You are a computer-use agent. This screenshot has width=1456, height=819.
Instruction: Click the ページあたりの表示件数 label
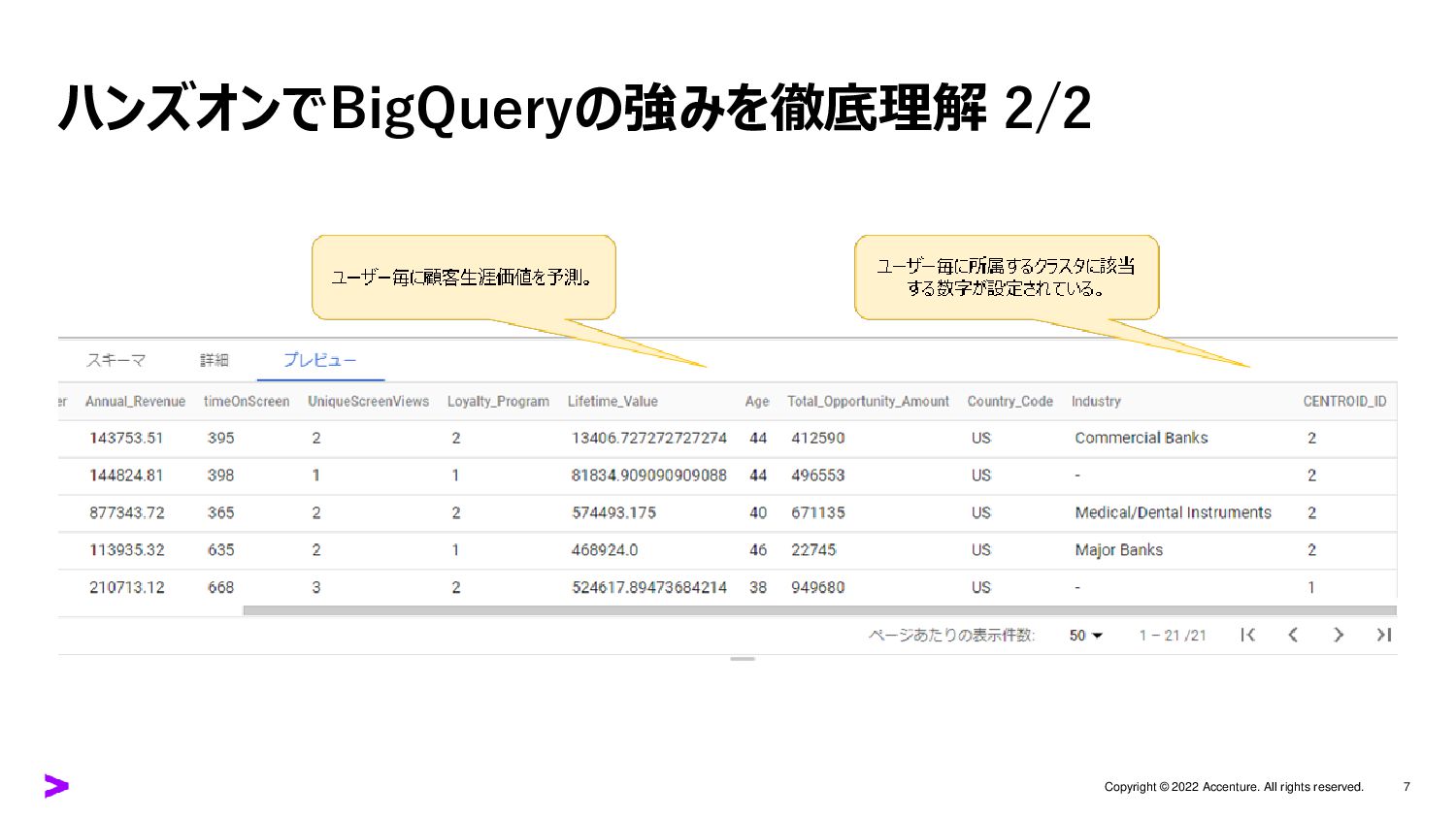pos(951,636)
